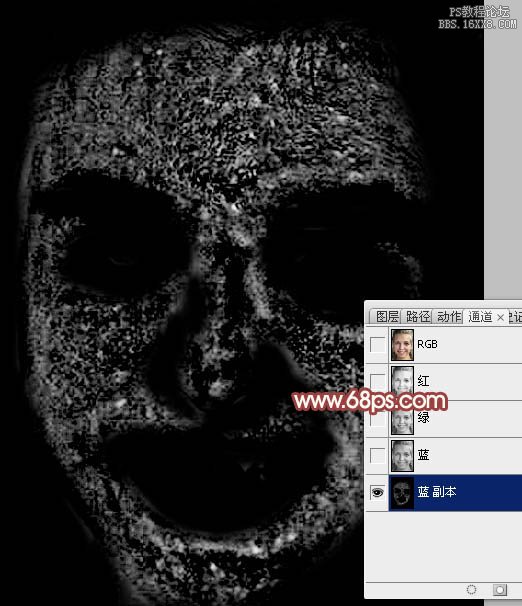Switch to the 动作 tab
Viewport: 522px width, 606px height.
click(449, 317)
